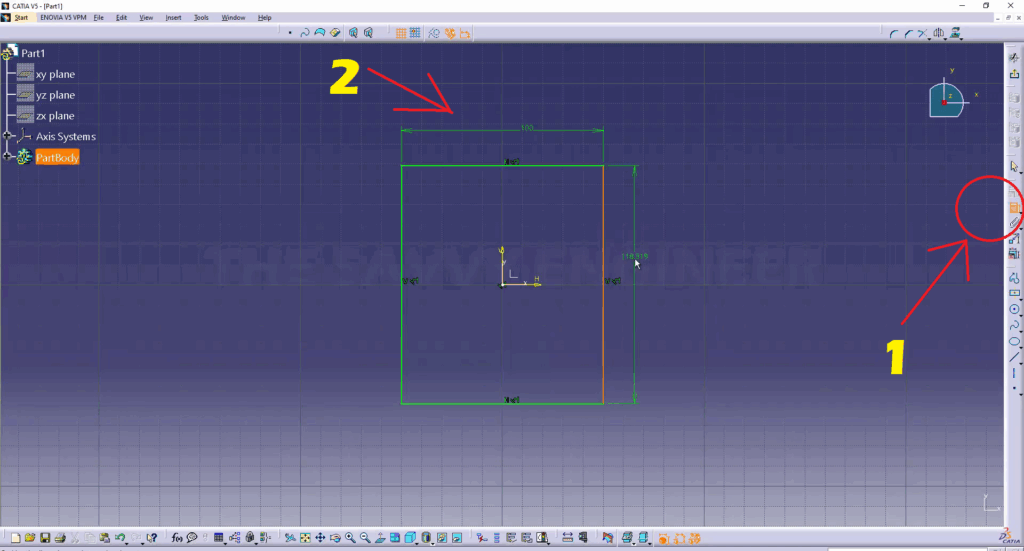Expand the Axis Systems tree node

point(8,136)
